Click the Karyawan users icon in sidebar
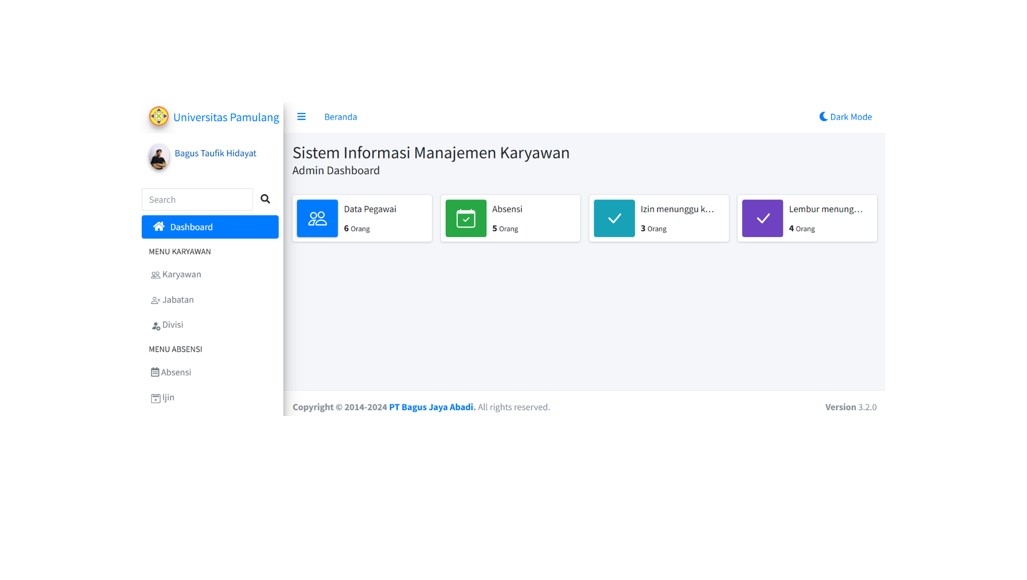 pyautogui.click(x=155, y=275)
